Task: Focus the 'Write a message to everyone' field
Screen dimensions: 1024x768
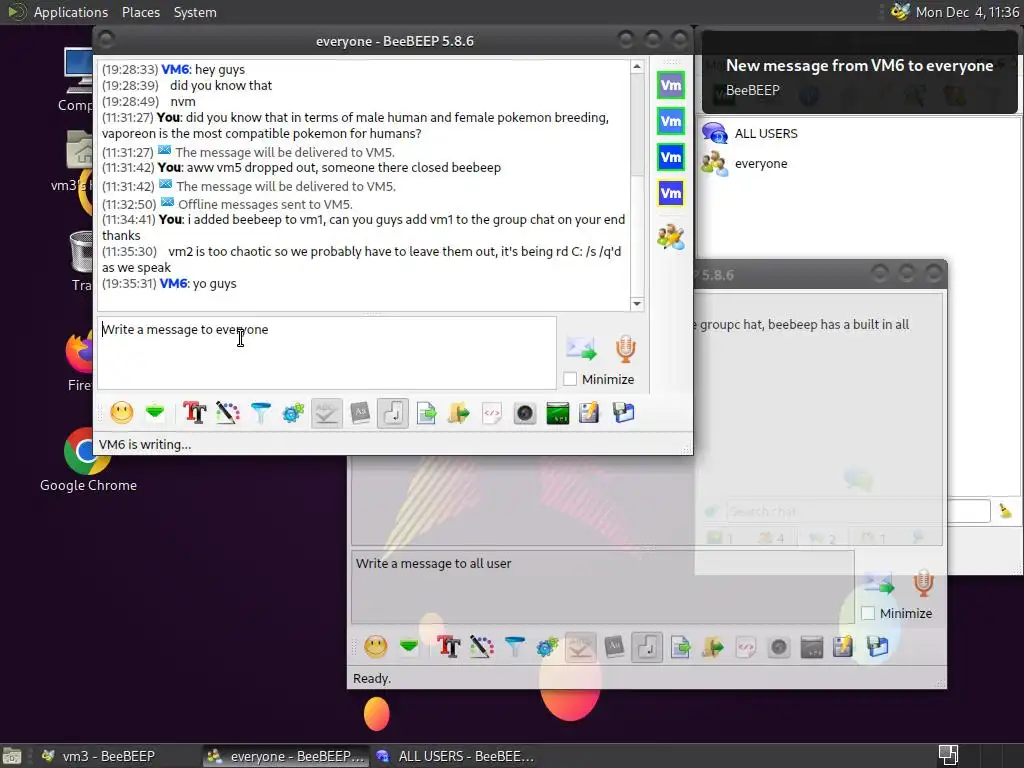Action: point(327,353)
